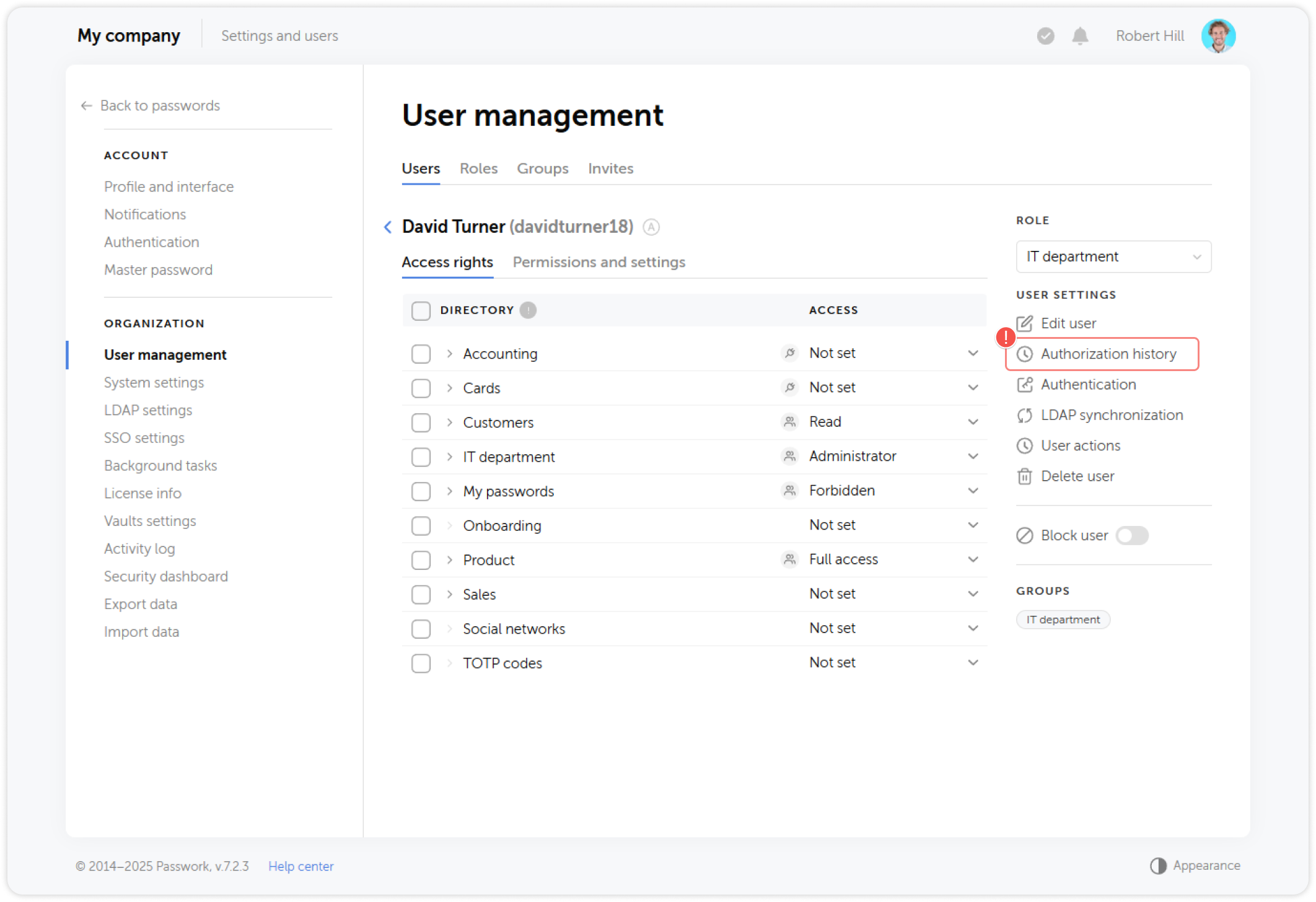Expand the Accounting directory tree
Screen dimensions: 1316x902
[449, 353]
